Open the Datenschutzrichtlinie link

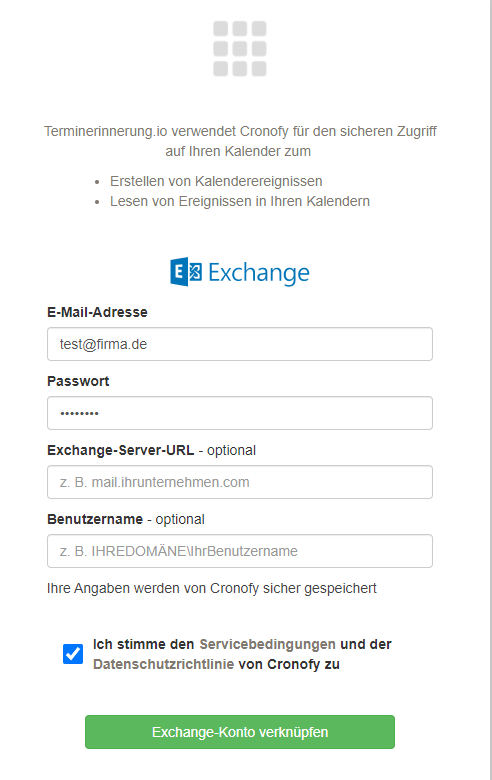[163, 664]
